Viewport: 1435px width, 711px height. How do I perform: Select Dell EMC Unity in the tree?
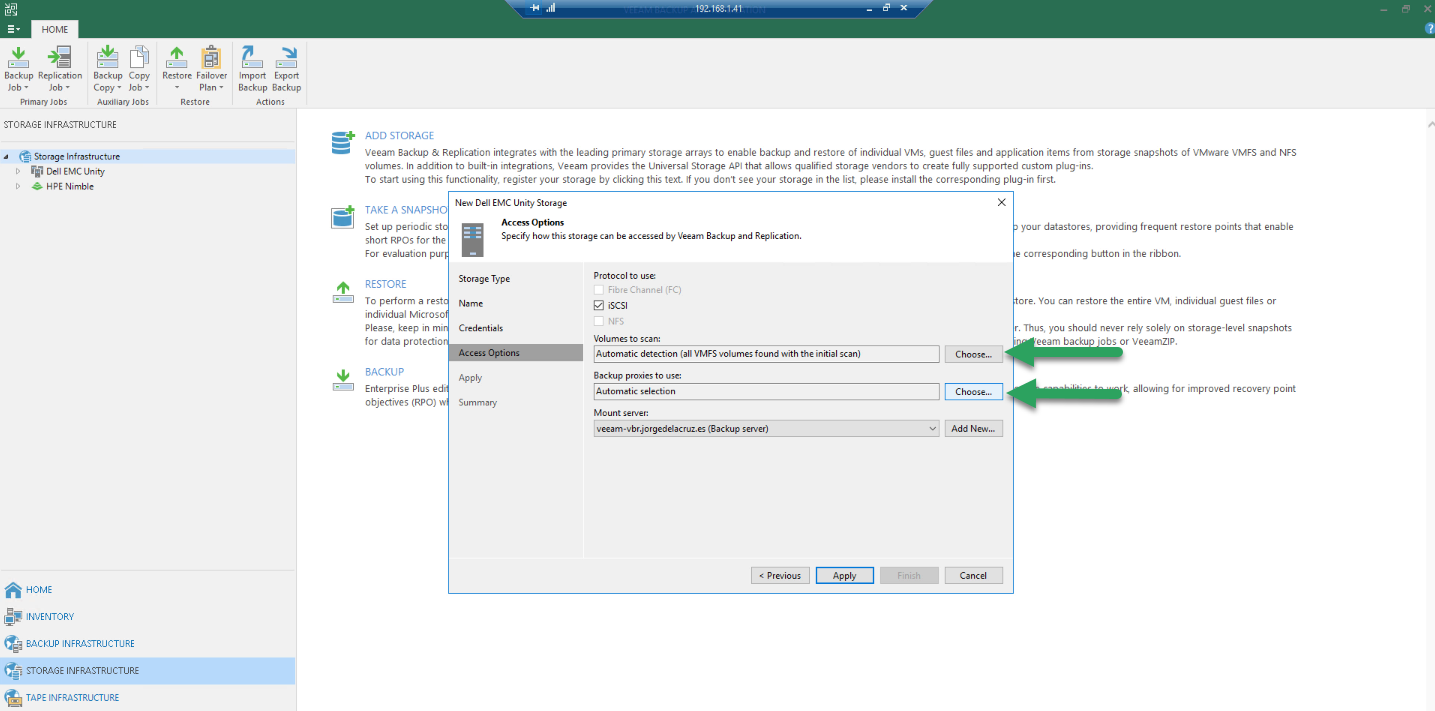click(x=75, y=171)
